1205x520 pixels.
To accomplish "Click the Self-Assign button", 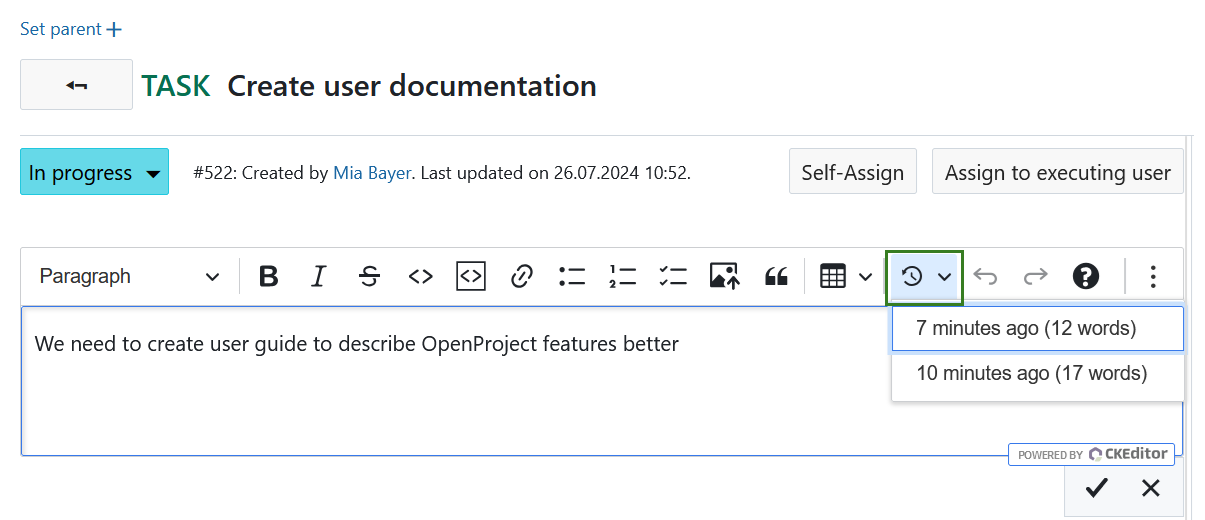I will 852,173.
